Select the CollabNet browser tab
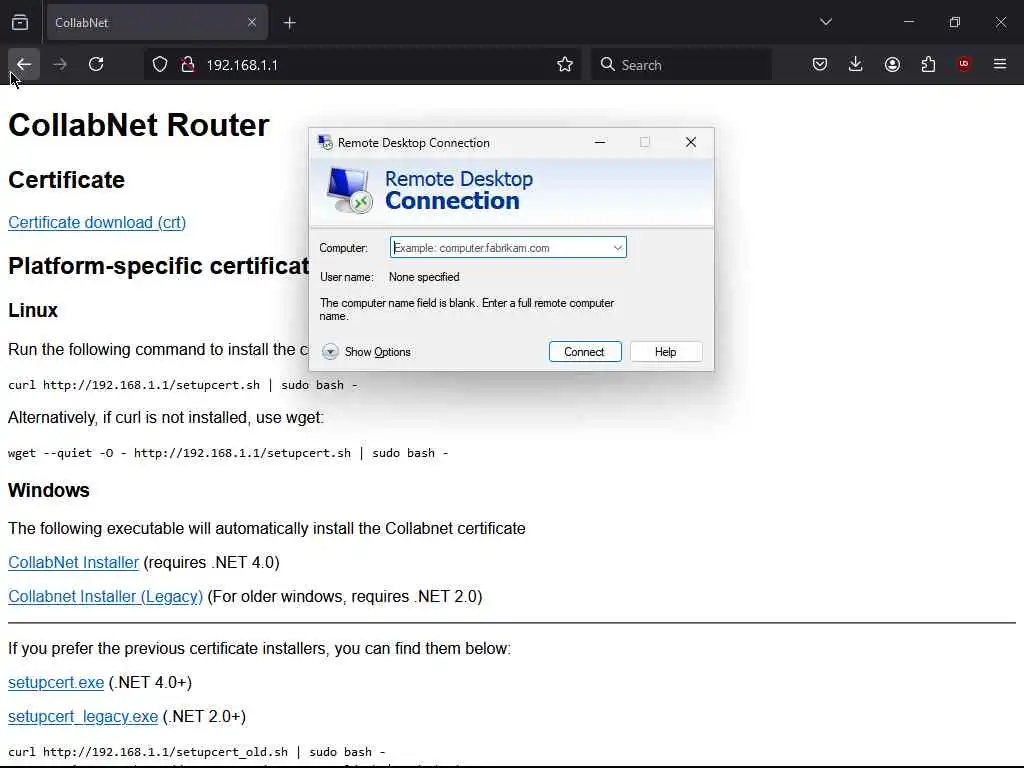 (157, 23)
